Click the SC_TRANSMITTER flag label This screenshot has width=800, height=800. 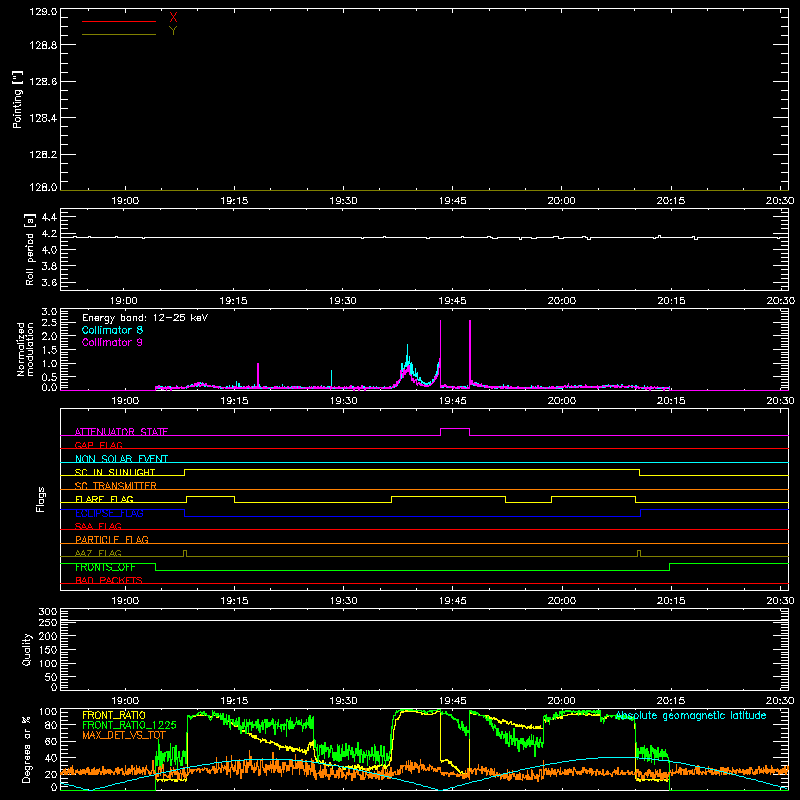[x=116, y=485]
